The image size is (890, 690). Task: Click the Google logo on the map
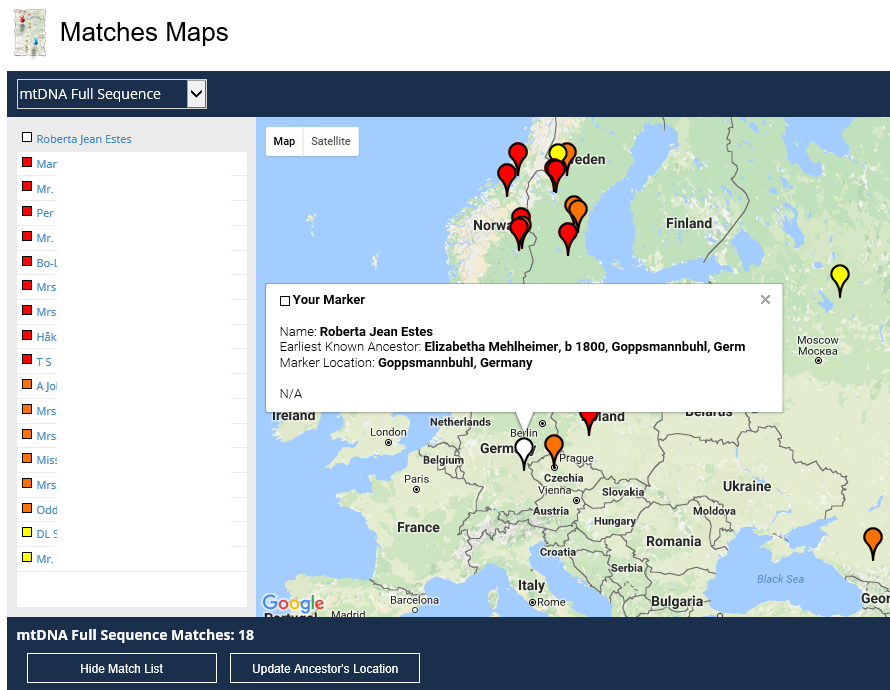(292, 603)
